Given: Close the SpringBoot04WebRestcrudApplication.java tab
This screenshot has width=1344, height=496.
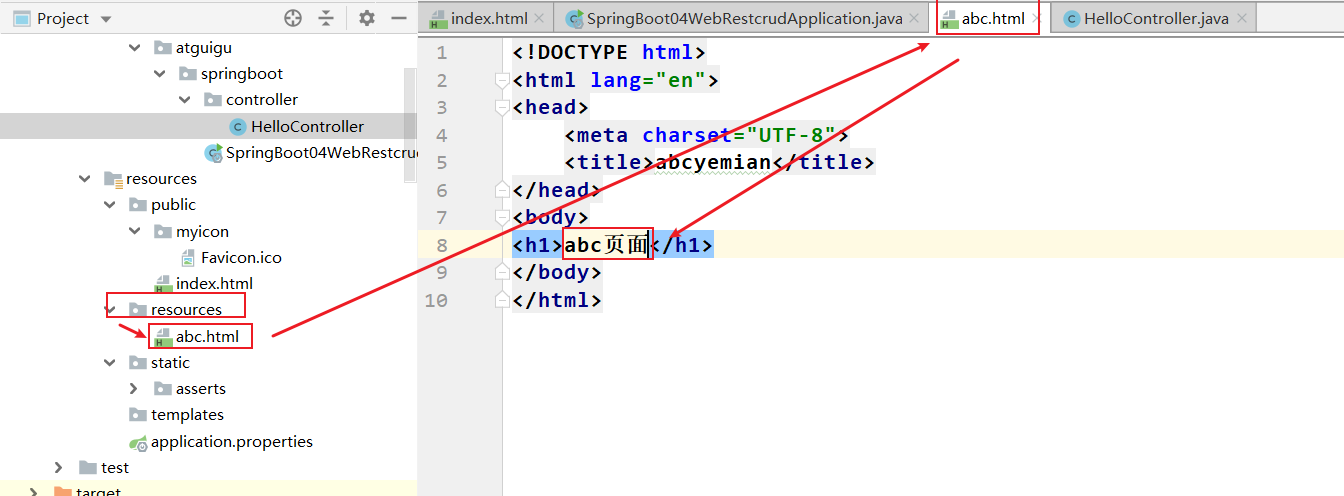Looking at the screenshot, I should coord(916,18).
